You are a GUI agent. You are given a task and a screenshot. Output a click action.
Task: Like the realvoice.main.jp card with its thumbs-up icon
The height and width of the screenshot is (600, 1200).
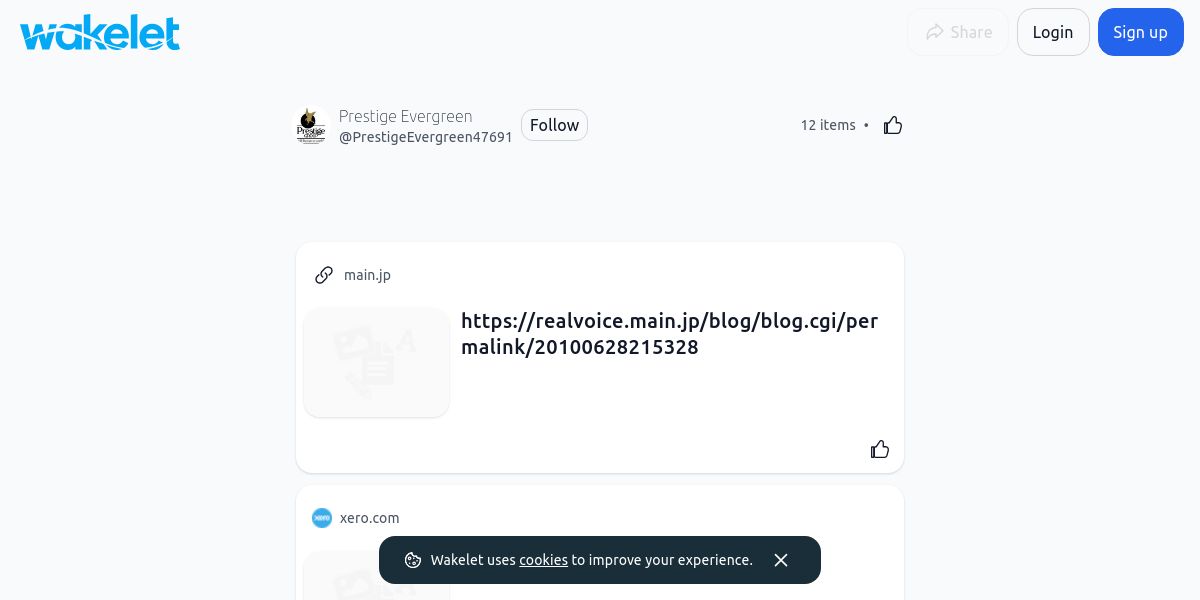(x=880, y=449)
